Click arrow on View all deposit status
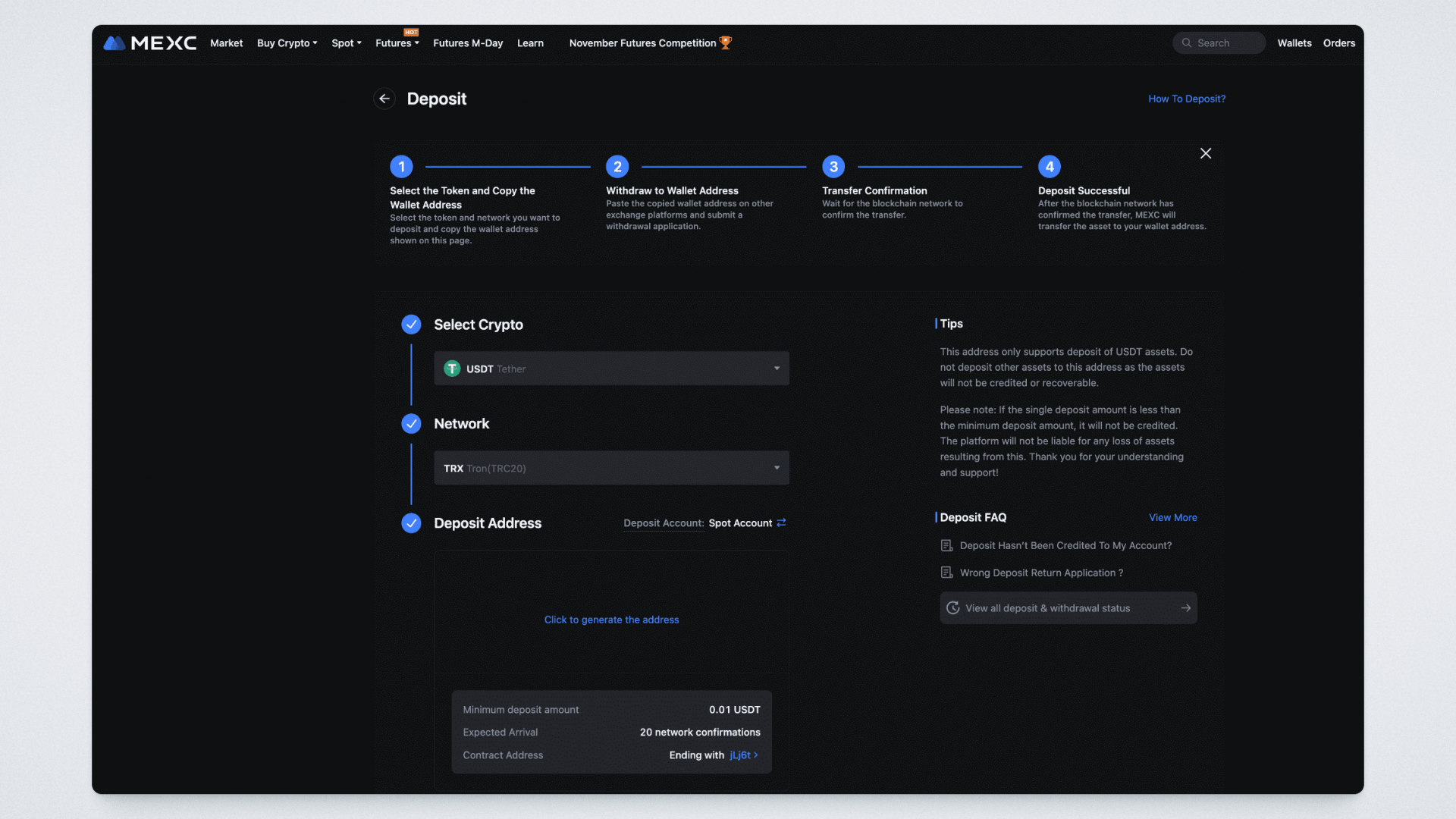1456x819 pixels. click(1185, 608)
